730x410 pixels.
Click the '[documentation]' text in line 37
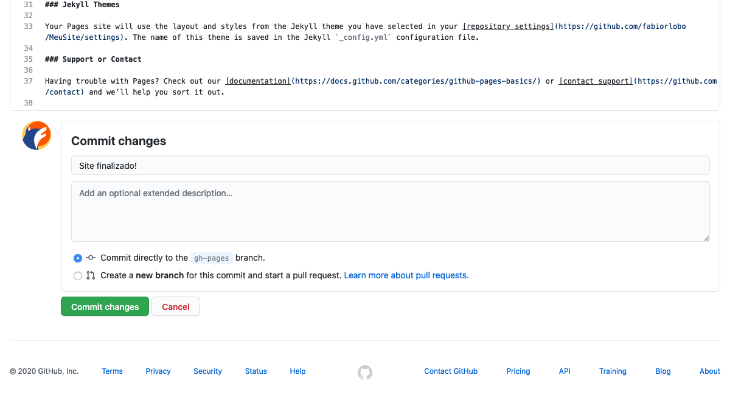click(x=258, y=81)
